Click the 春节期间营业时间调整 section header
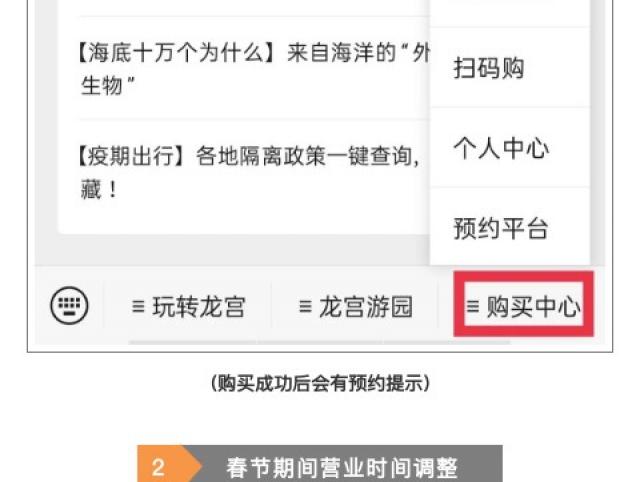Screen dimensions: 640x482 (x=320, y=466)
